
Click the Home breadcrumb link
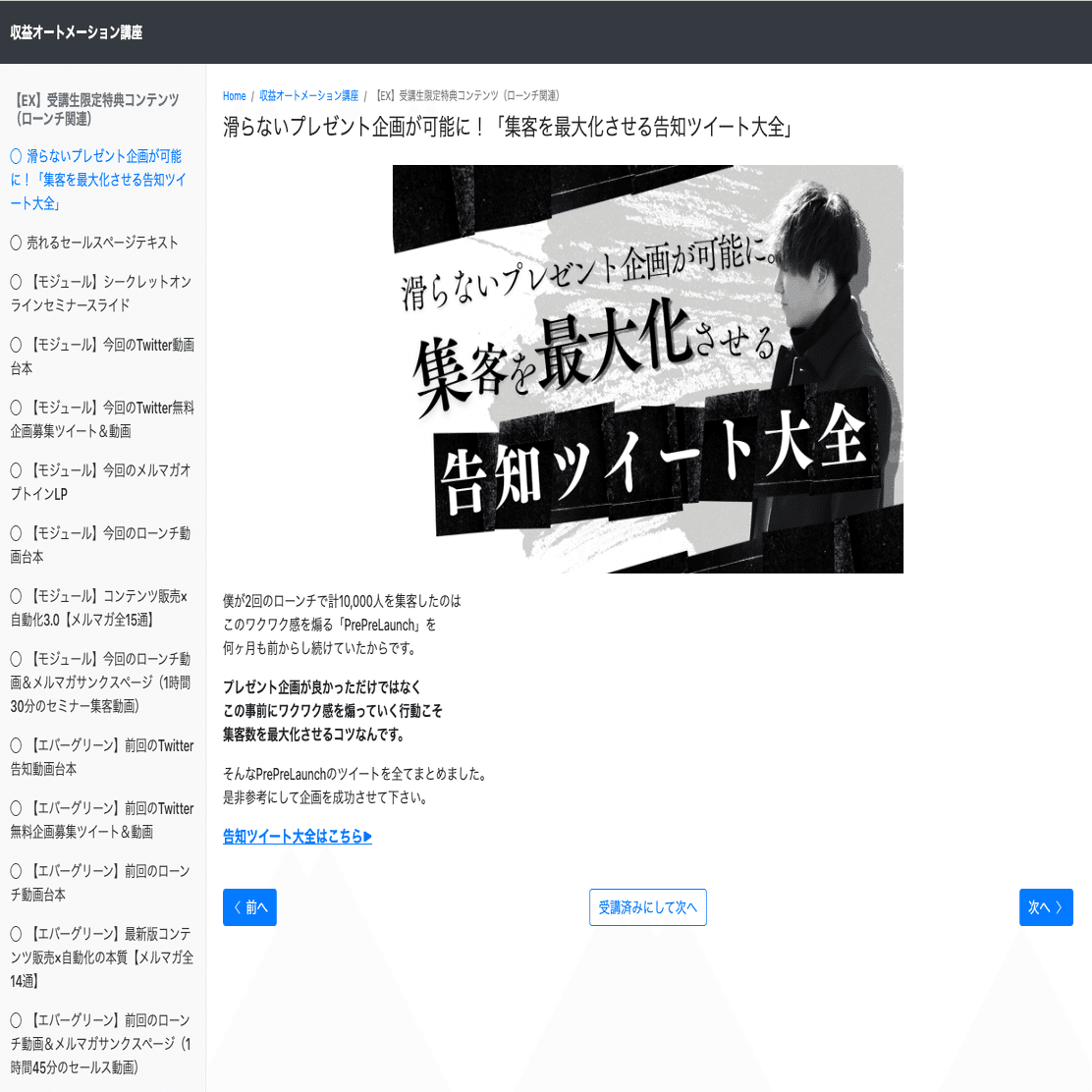234,95
